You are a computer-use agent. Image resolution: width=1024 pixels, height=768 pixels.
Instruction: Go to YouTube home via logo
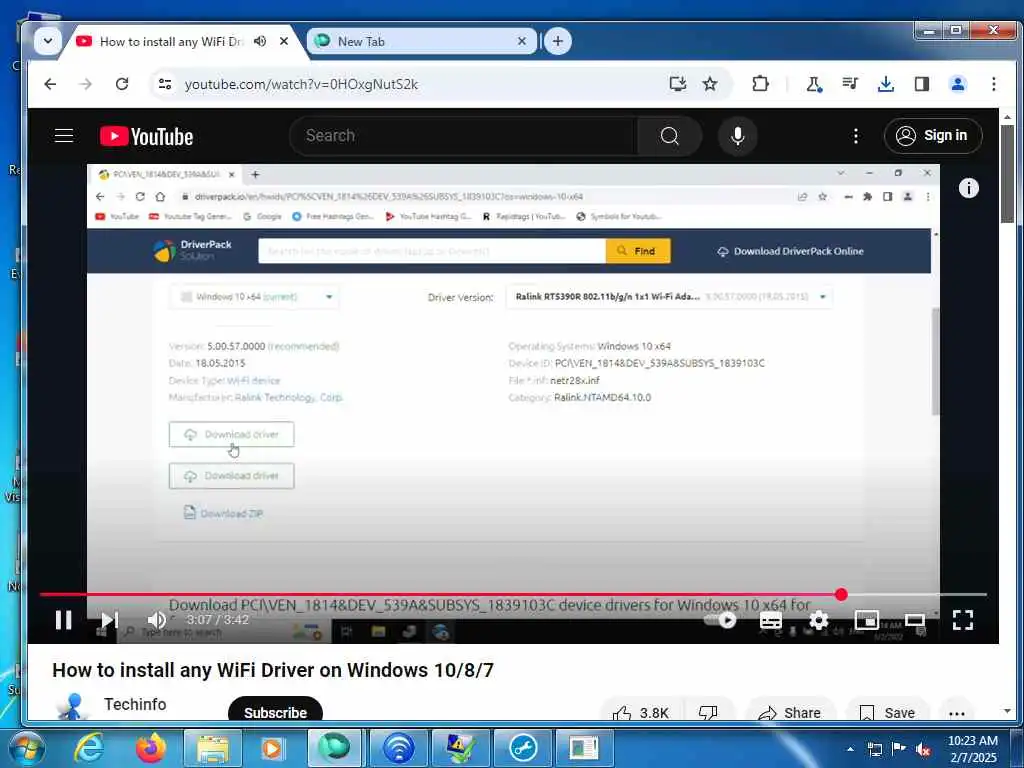(146, 136)
